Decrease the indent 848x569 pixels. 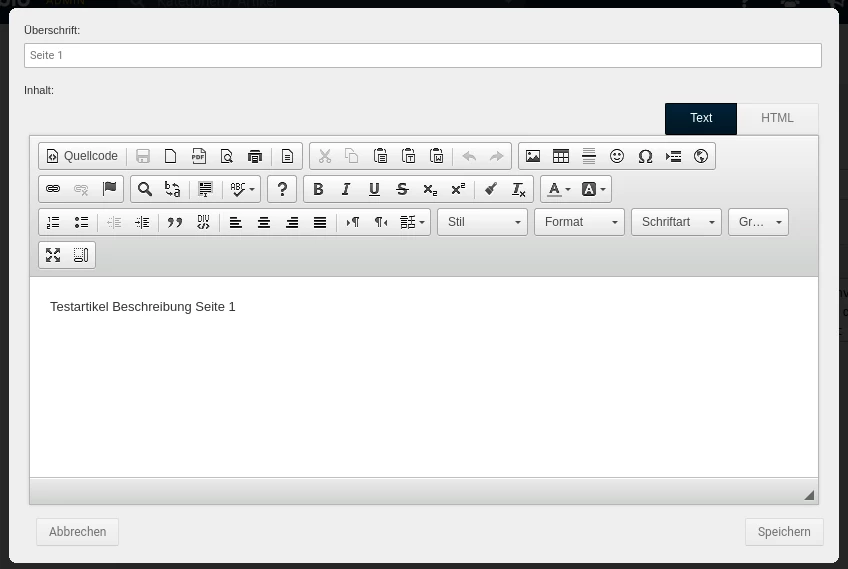(114, 222)
